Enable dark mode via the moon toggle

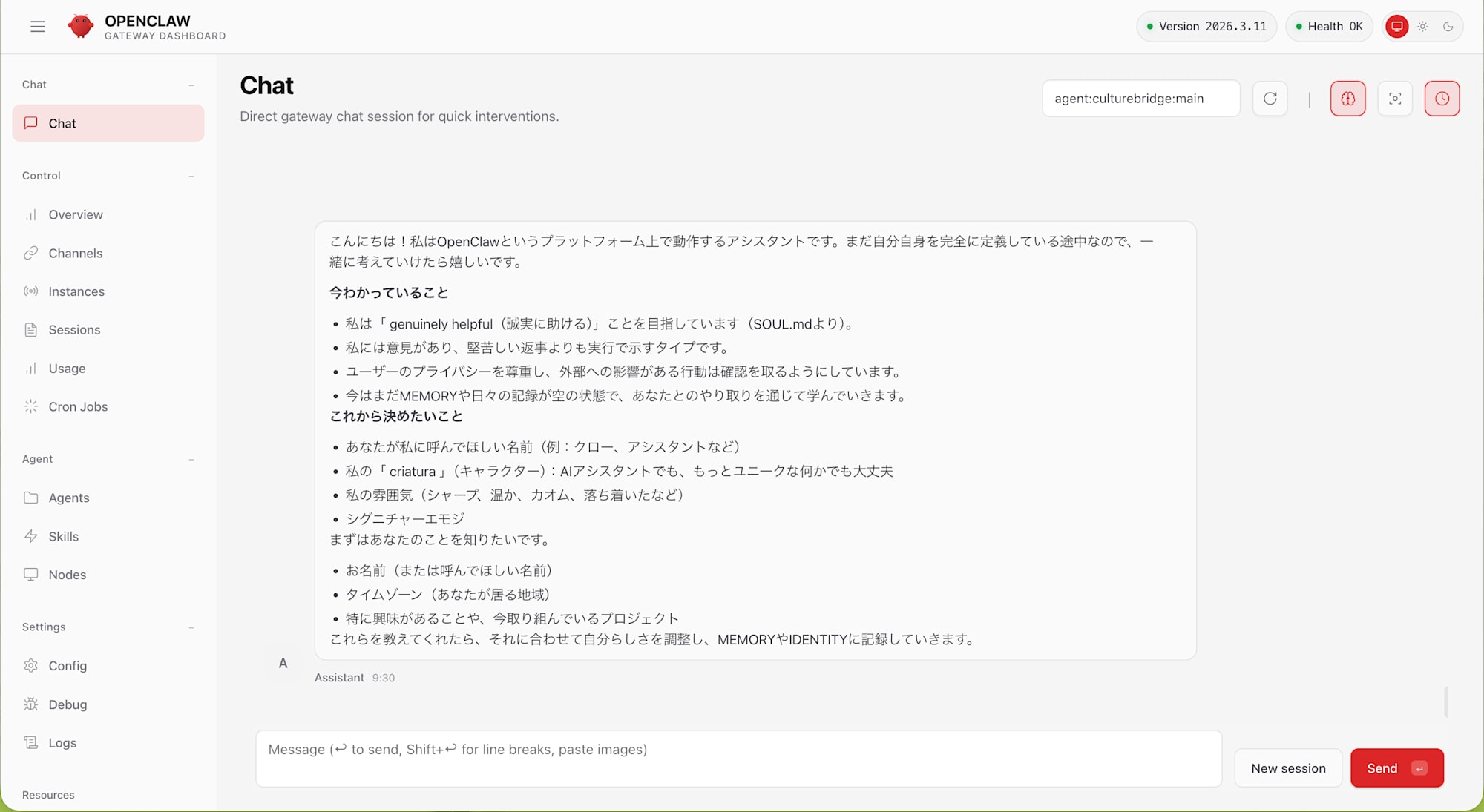point(1448,26)
